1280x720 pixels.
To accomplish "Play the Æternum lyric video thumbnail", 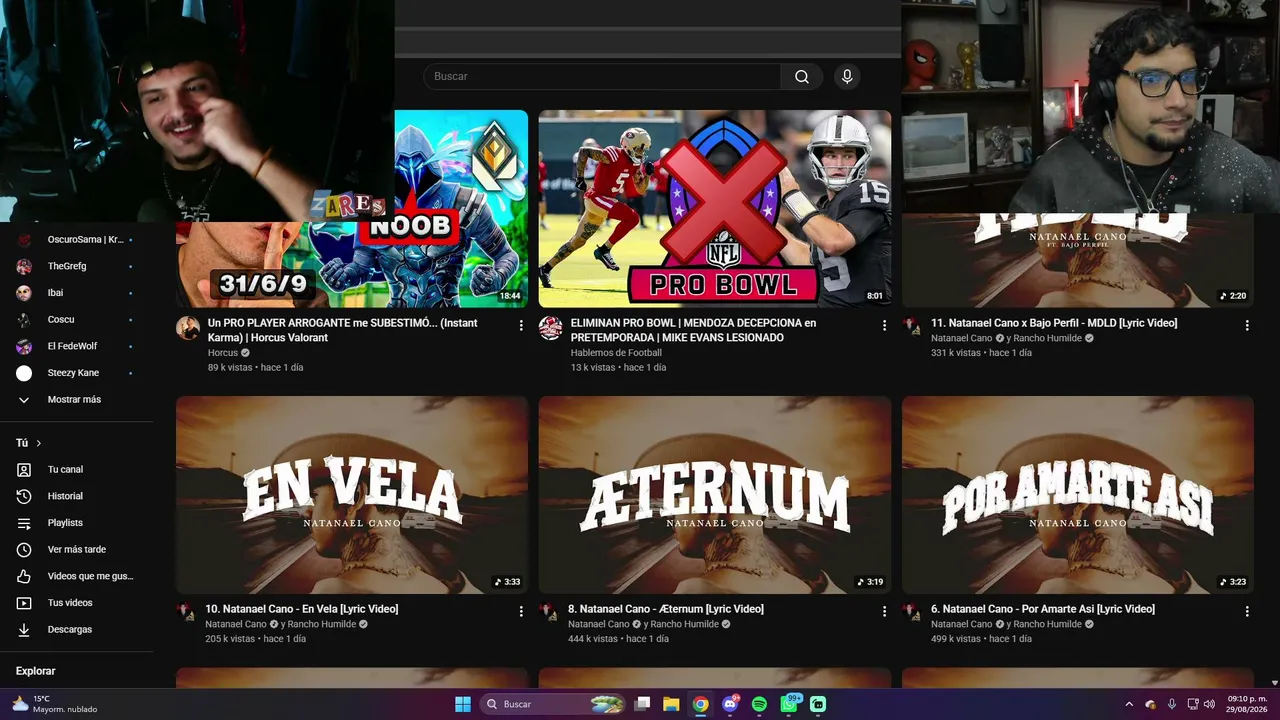I will tap(715, 495).
